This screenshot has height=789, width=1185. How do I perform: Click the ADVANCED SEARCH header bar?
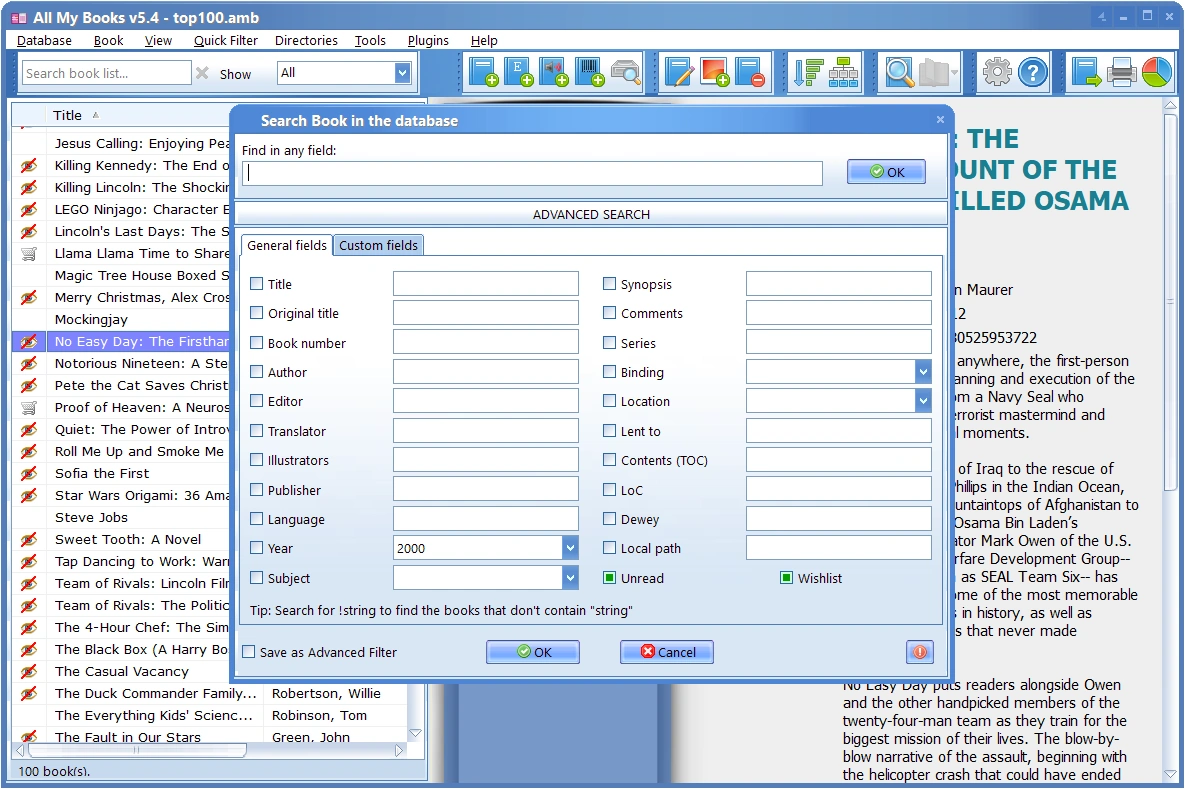coord(591,214)
